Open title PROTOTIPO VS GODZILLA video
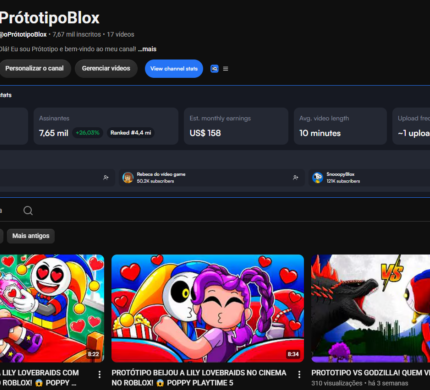 371,373
